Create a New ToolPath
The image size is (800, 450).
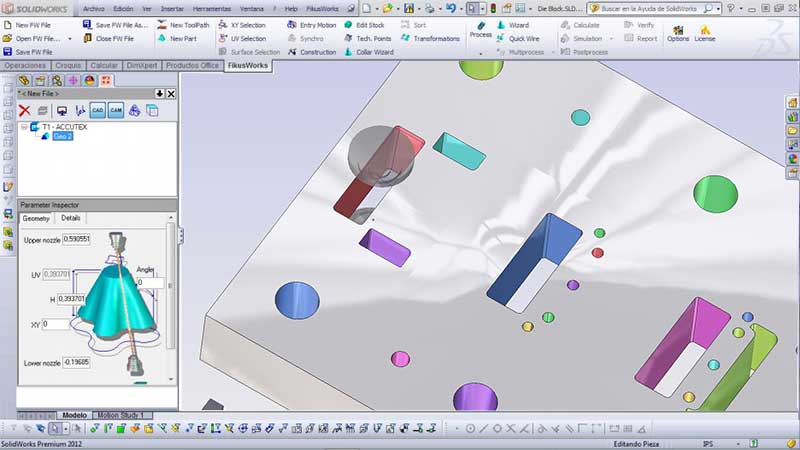183,25
